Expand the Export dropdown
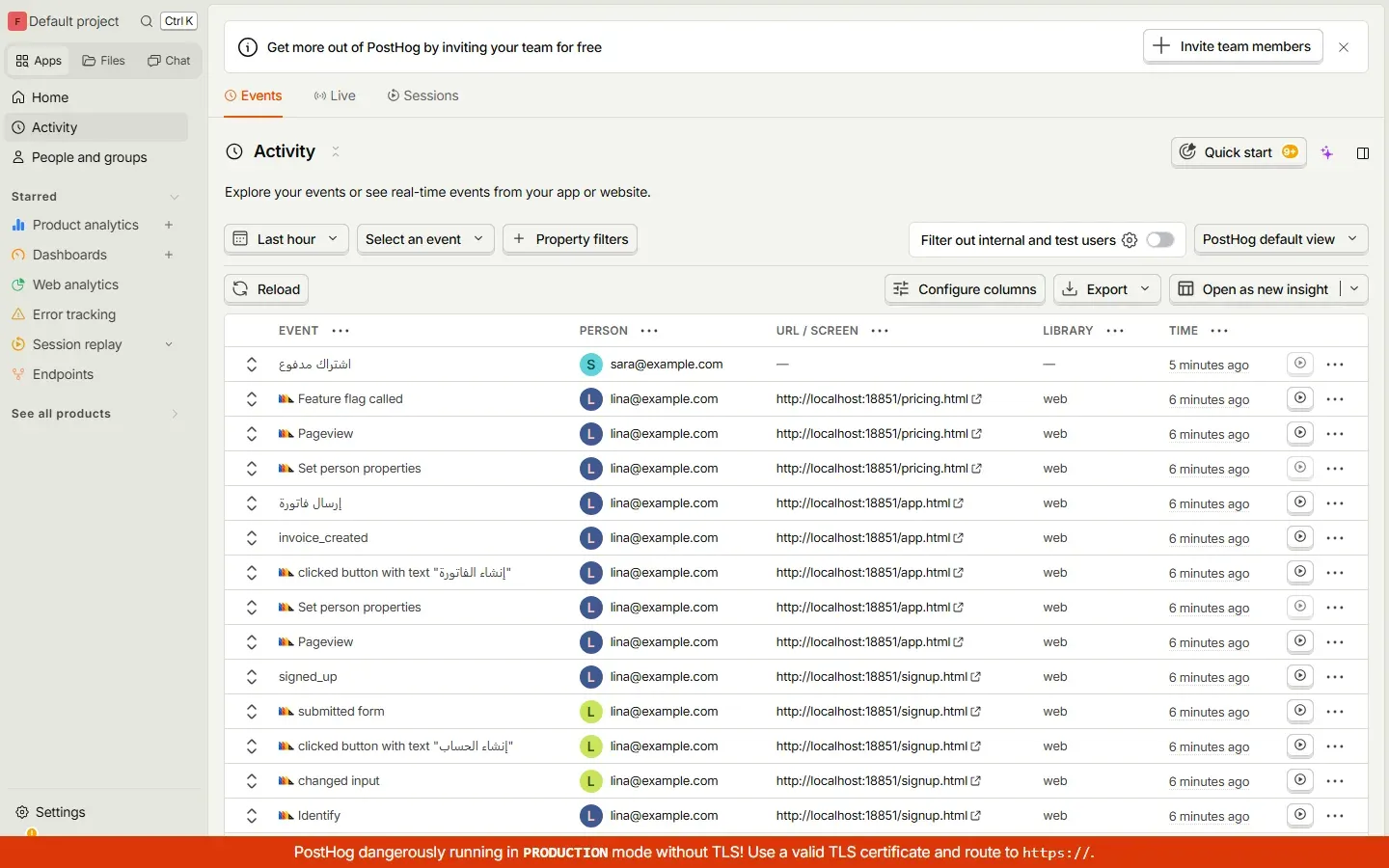Screen dimensions: 1389x868 pyautogui.click(x=1106, y=289)
